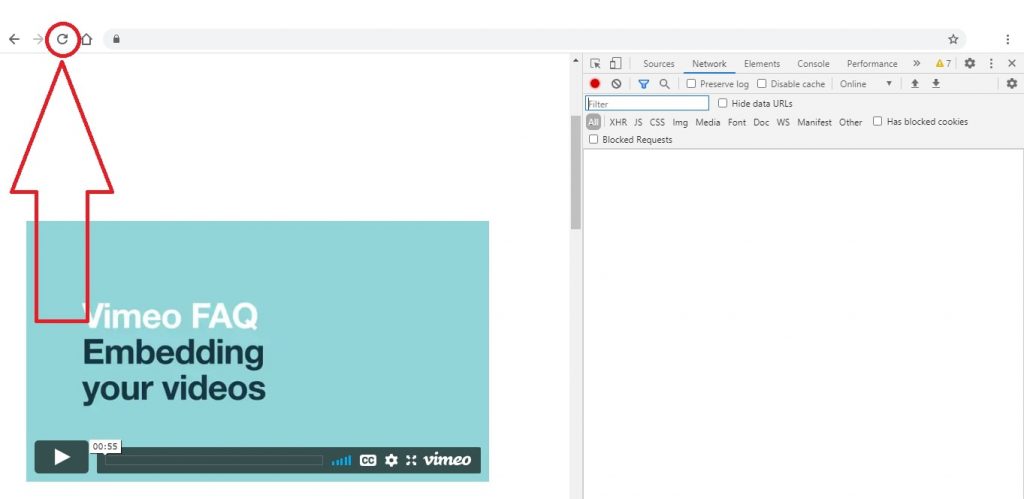Filter requests by Manifest
This screenshot has height=499, width=1024.
coord(814,122)
